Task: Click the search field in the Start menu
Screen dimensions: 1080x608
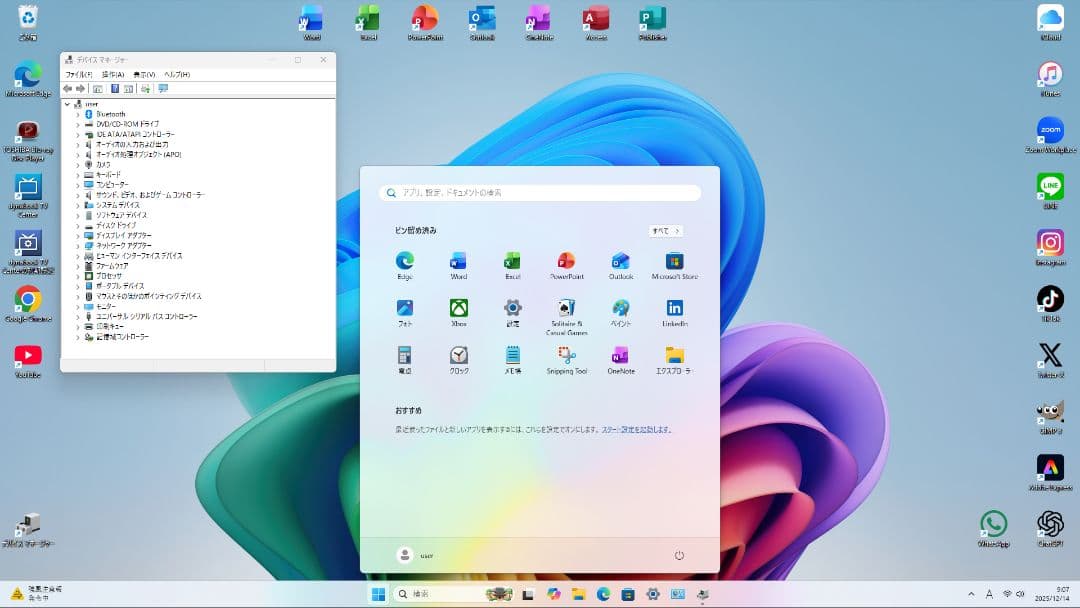Action: point(540,193)
